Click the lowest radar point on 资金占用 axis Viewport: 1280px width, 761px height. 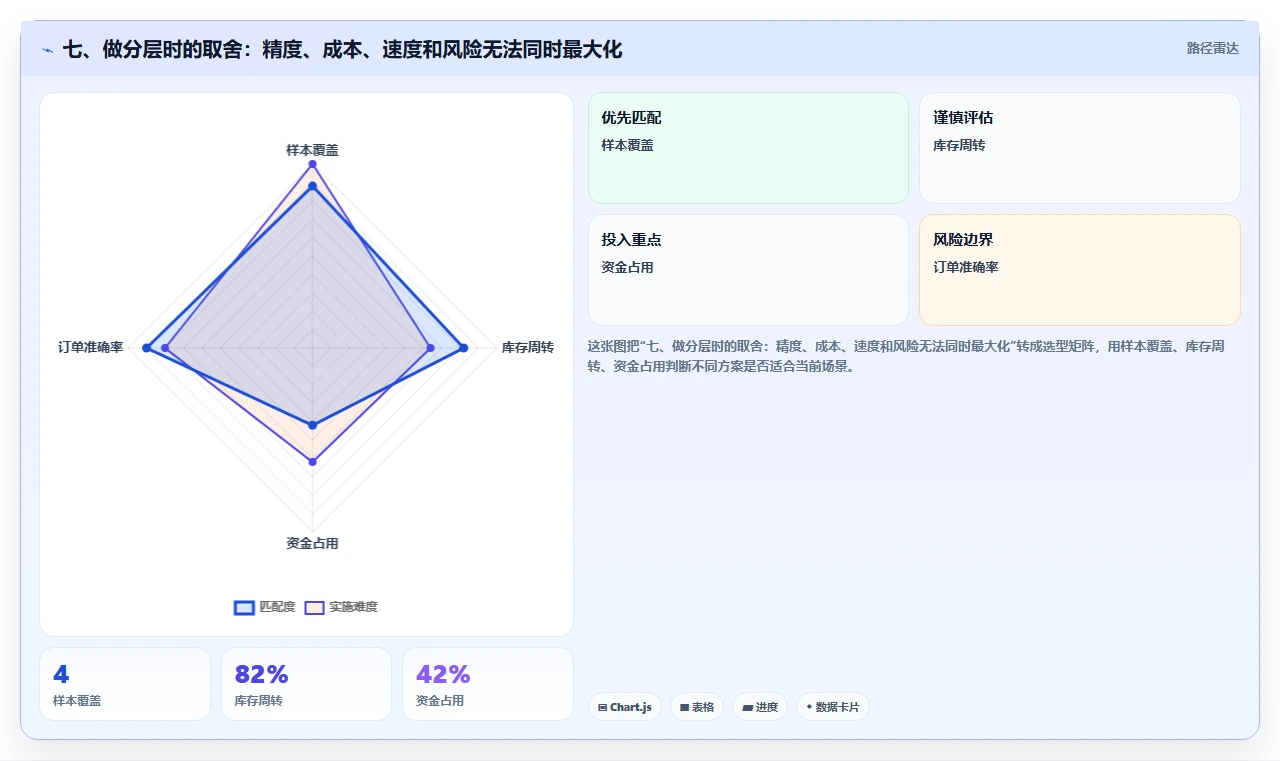pos(312,461)
